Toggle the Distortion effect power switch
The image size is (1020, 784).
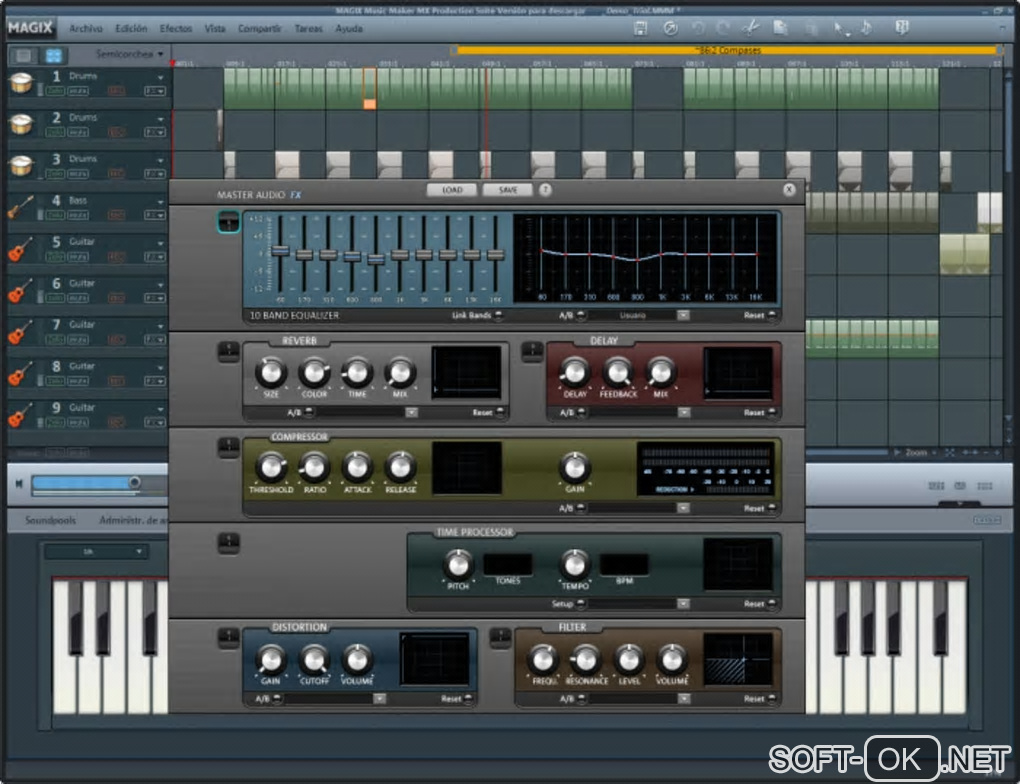click(x=228, y=638)
